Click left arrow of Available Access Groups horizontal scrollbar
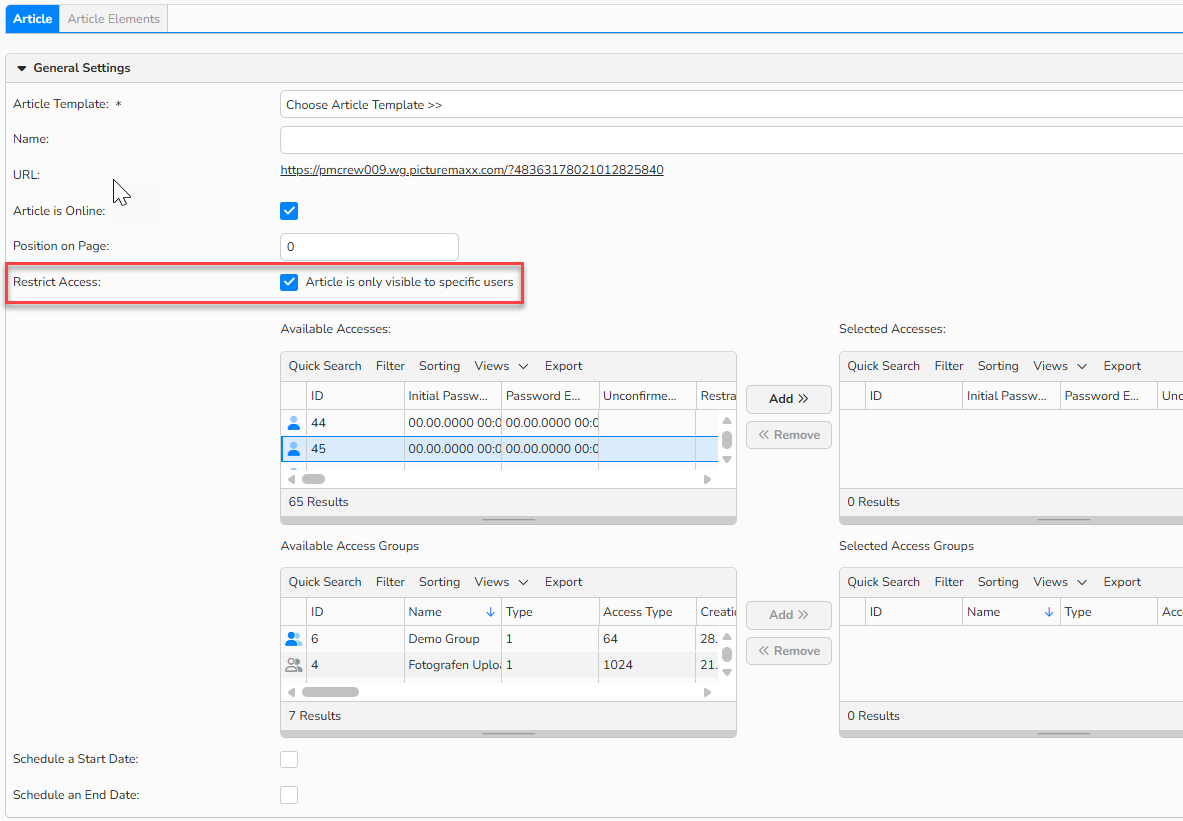Image resolution: width=1183 pixels, height=821 pixels. tap(292, 692)
